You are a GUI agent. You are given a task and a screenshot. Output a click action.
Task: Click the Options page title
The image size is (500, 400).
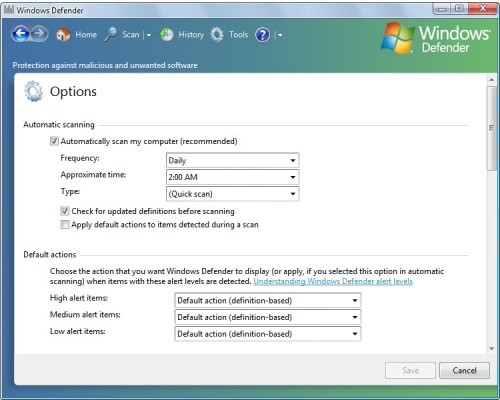(73, 92)
